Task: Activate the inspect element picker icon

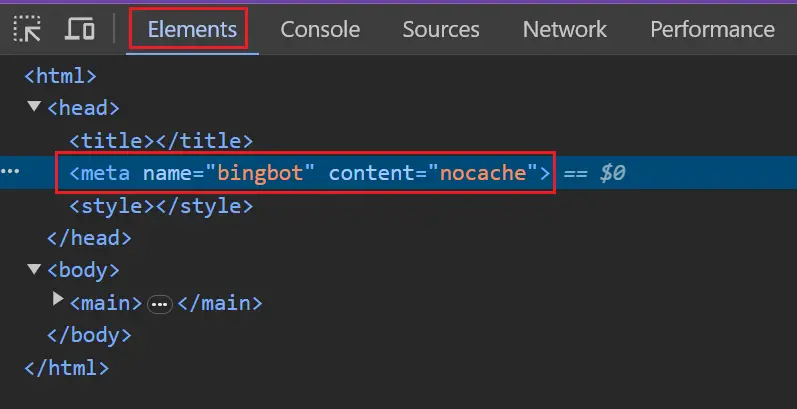Action: (28, 28)
